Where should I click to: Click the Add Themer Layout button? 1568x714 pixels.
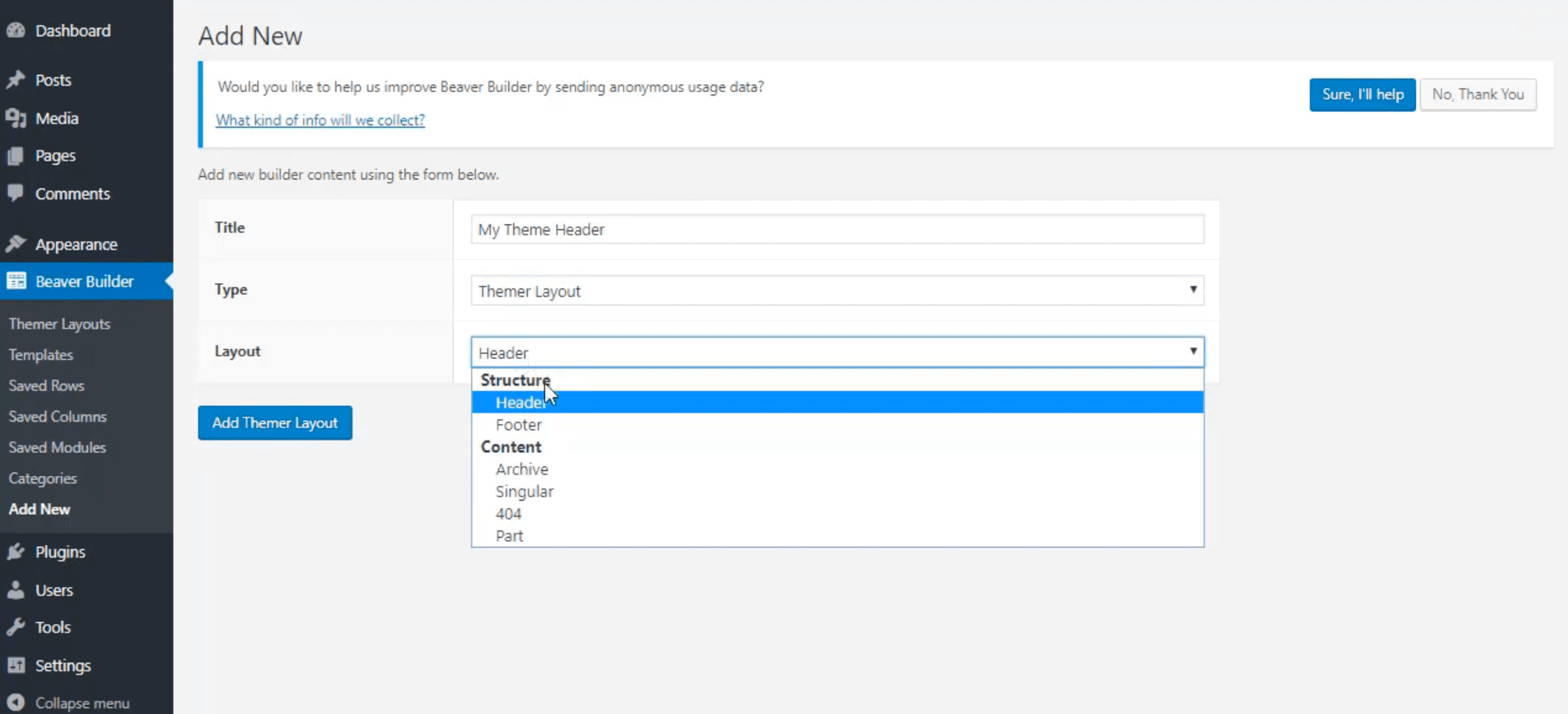tap(275, 422)
